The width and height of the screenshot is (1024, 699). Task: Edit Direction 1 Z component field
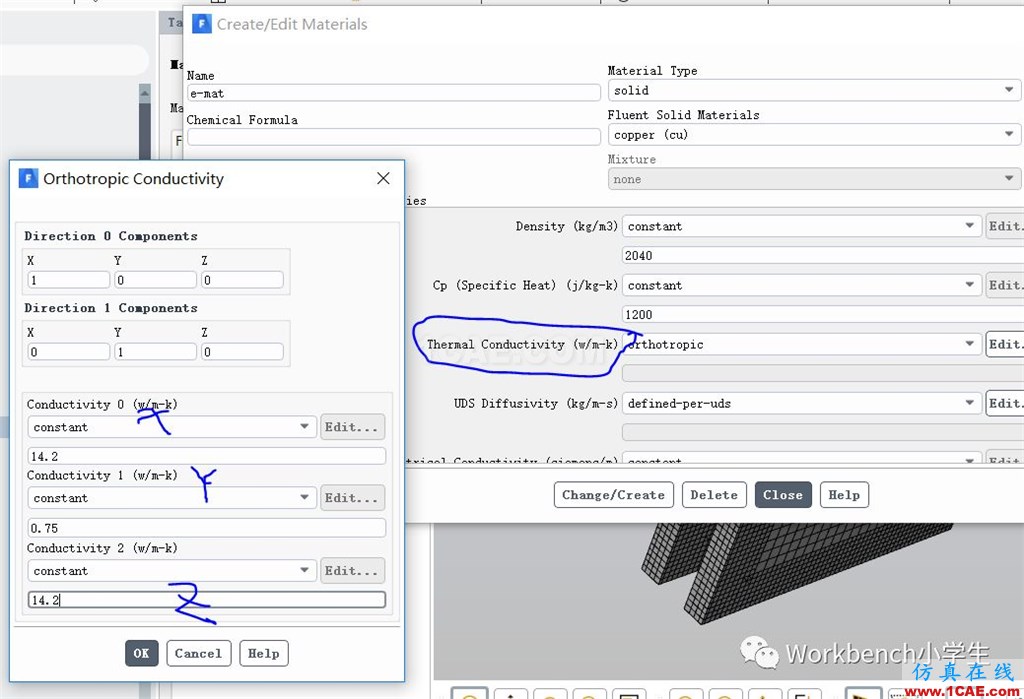[x=242, y=352]
